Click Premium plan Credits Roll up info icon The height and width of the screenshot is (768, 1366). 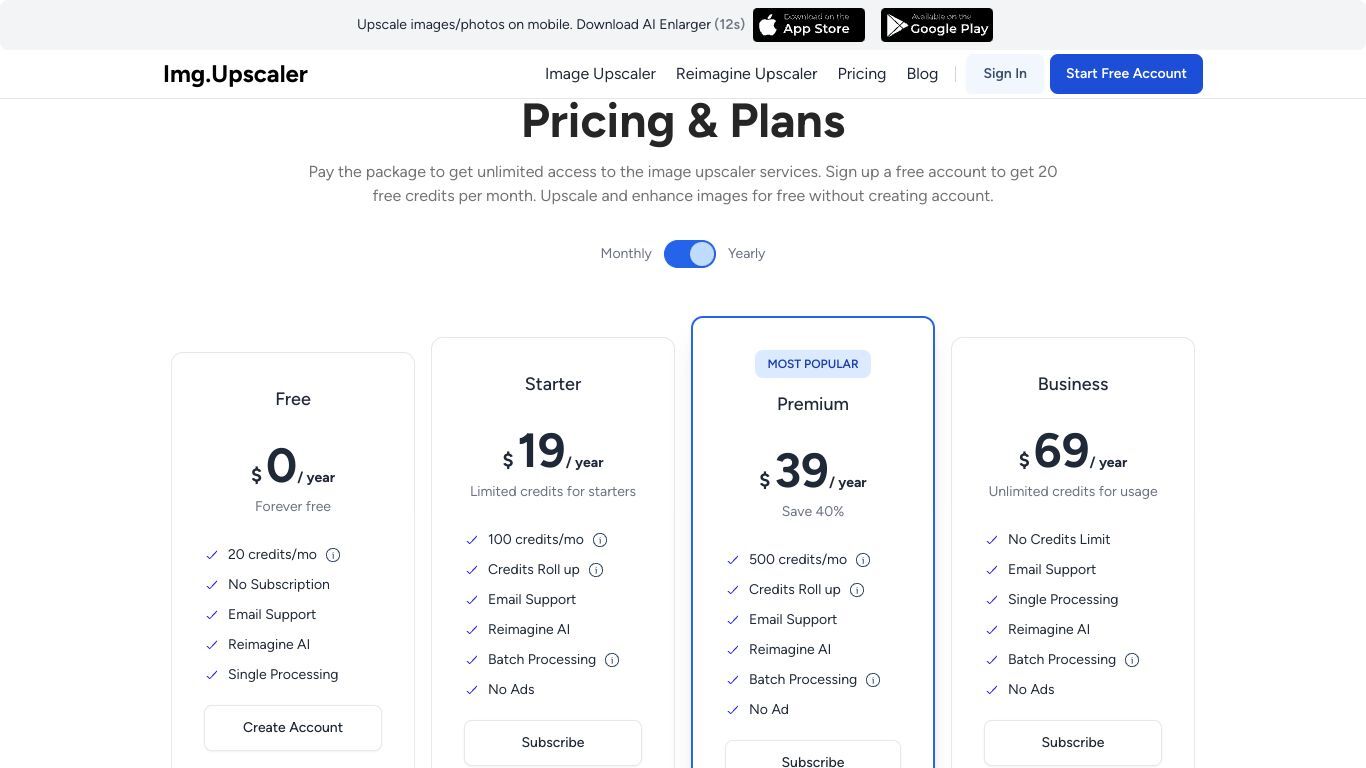(x=857, y=590)
